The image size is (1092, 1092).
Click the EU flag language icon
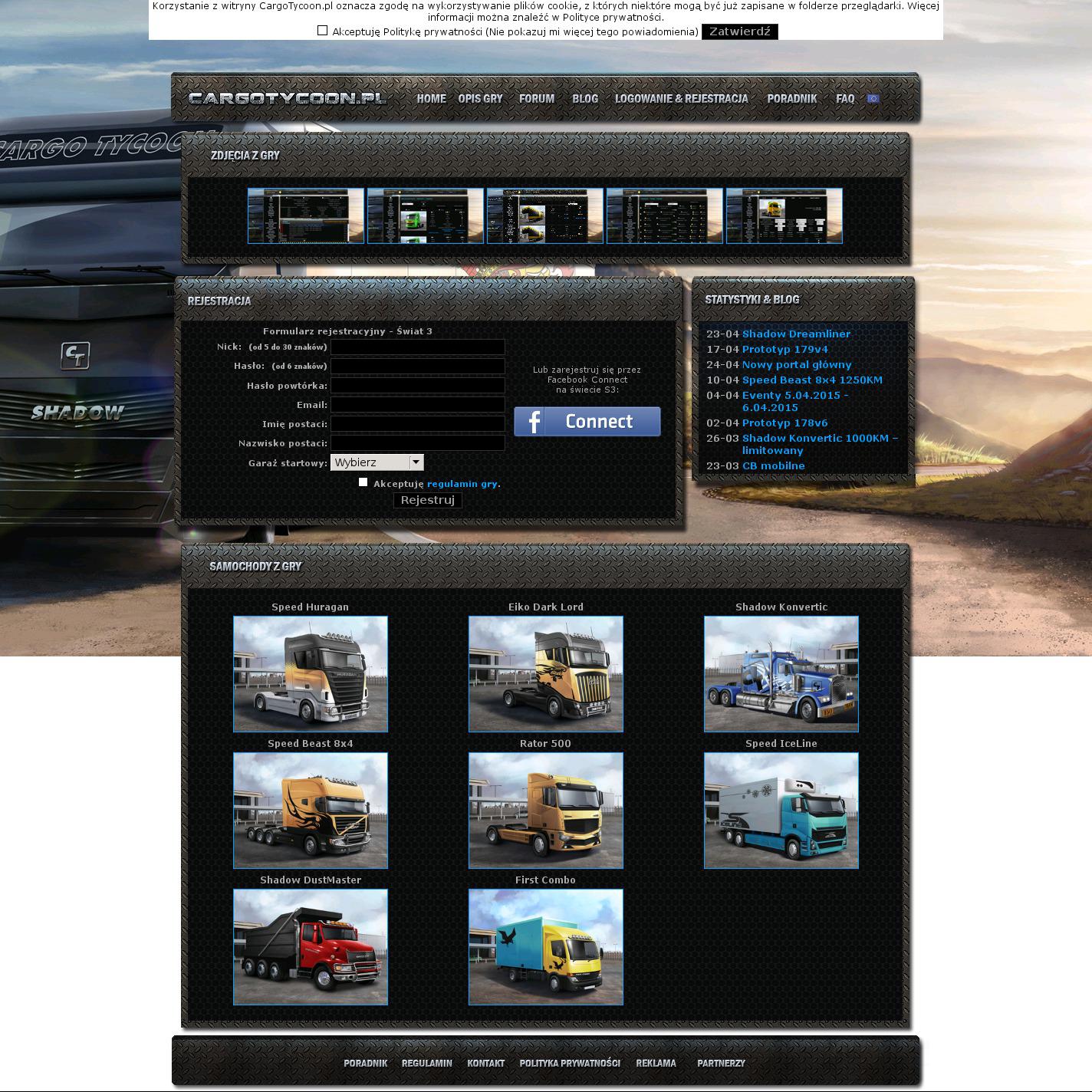coord(873,99)
